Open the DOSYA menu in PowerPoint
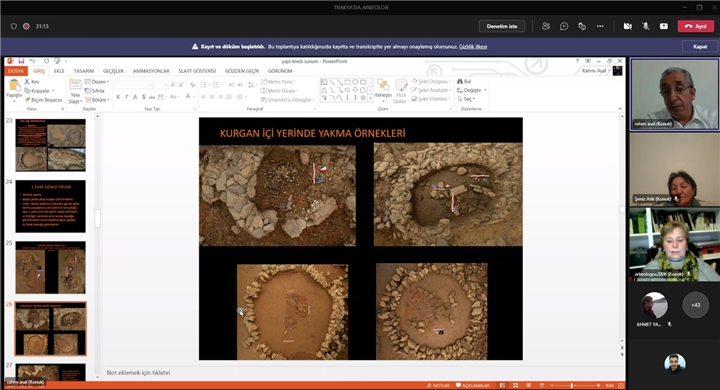Viewport: 720px width, 390px height. pyautogui.click(x=16, y=71)
